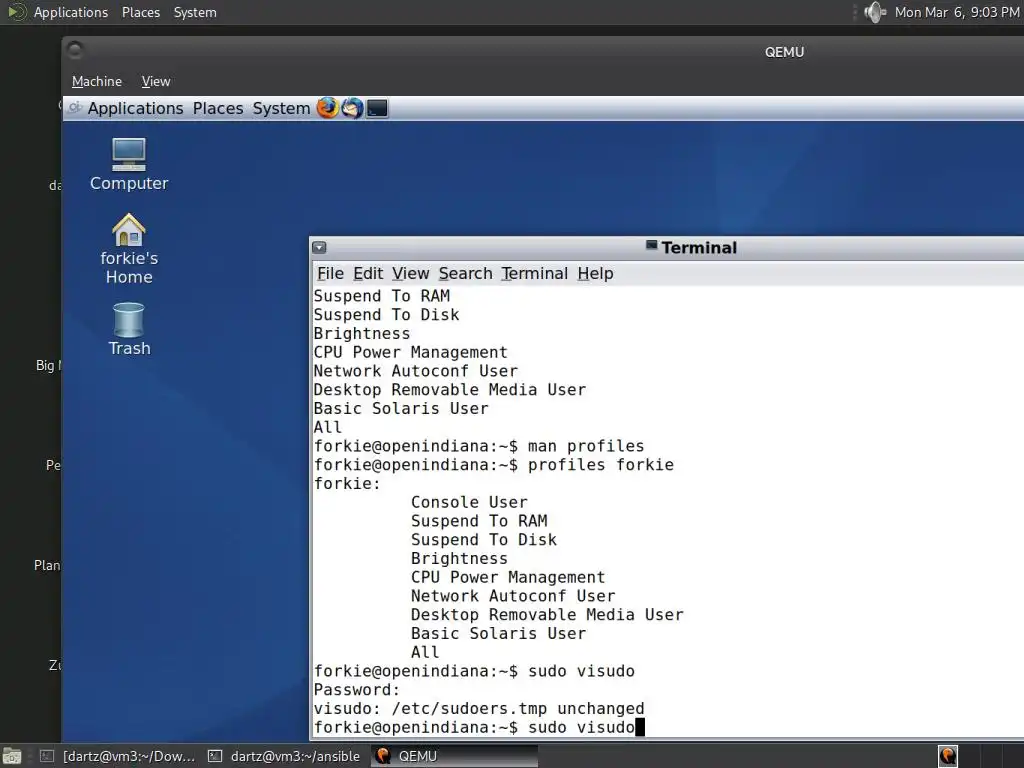Click the host Applications menu logo icon
The width and height of the screenshot is (1024, 768).
click(x=16, y=12)
